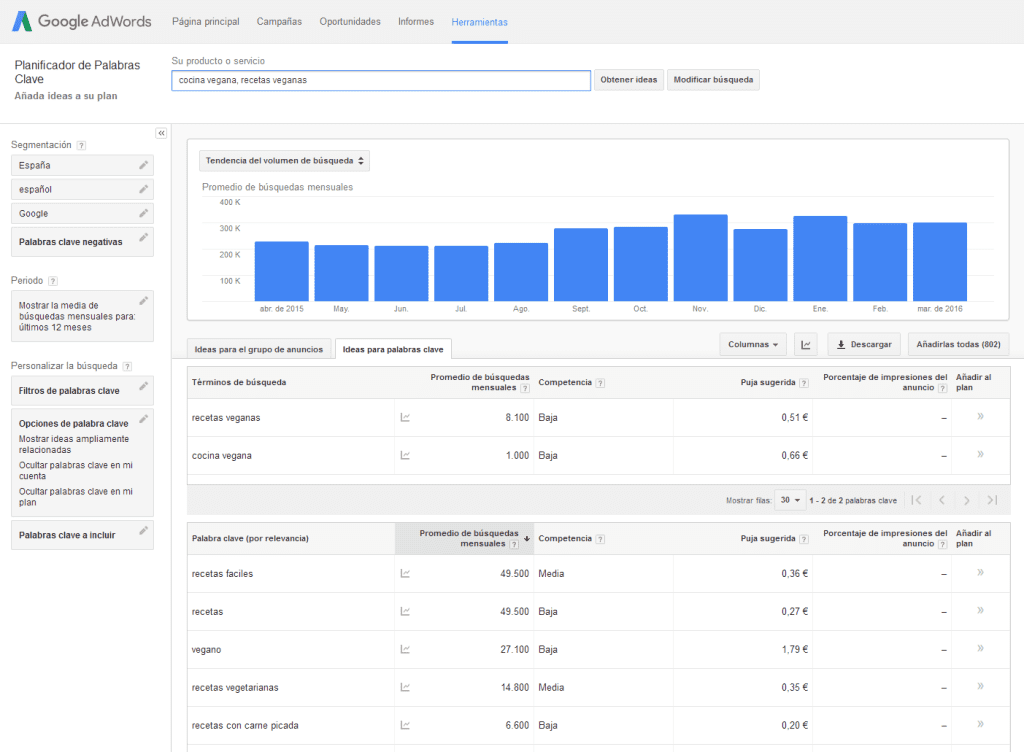Image resolution: width=1024 pixels, height=752 pixels.
Task: Sort by Promedio de búsquedas mensuales in keyword ideas
Action: pyautogui.click(x=464, y=539)
